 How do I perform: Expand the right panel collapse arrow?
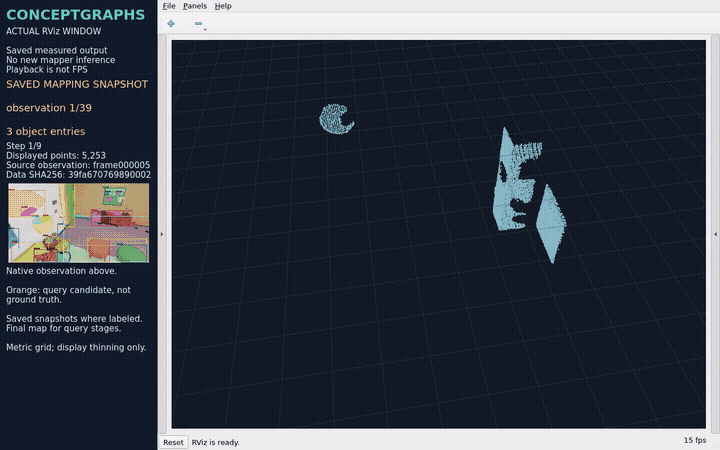coord(715,234)
